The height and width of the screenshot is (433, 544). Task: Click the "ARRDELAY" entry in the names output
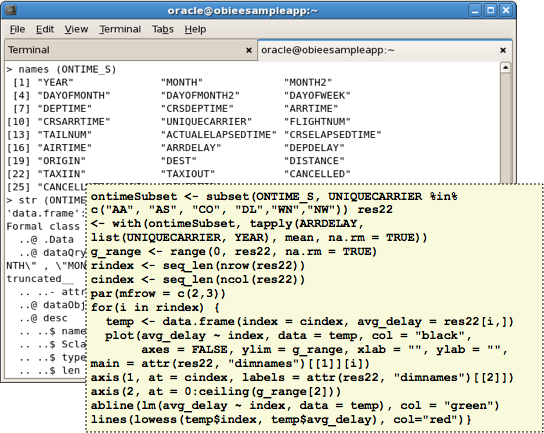pyautogui.click(x=191, y=148)
